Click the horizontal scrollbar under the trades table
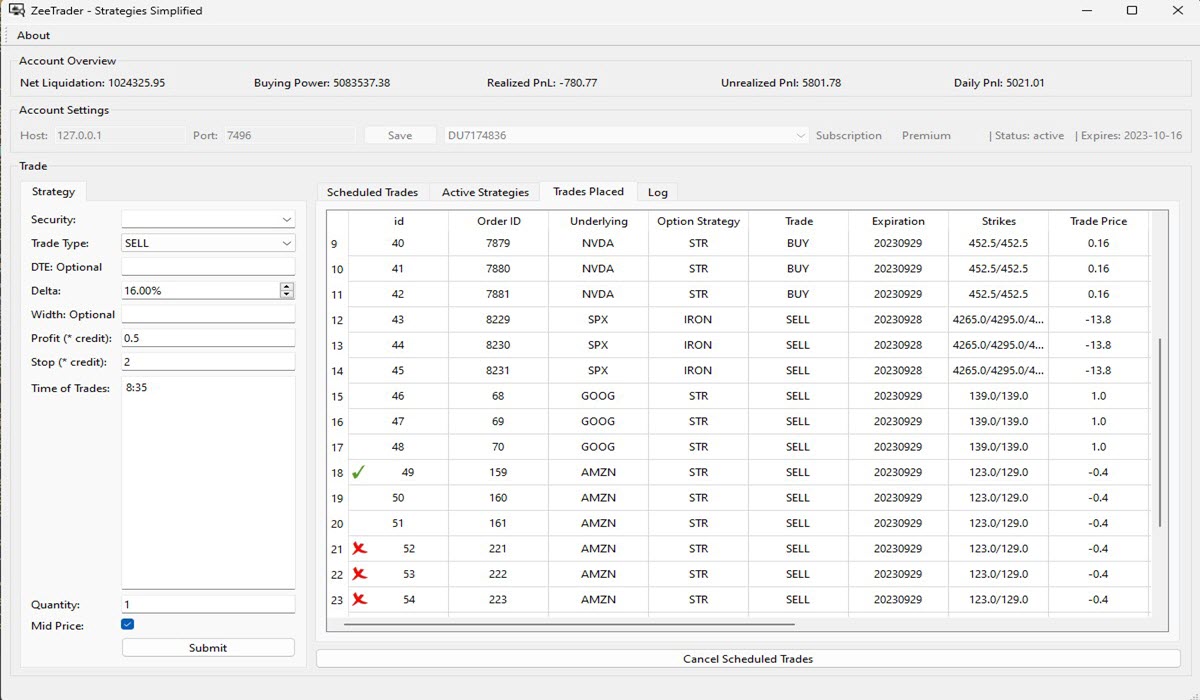Screen dimensions: 1200x700 click(568, 624)
